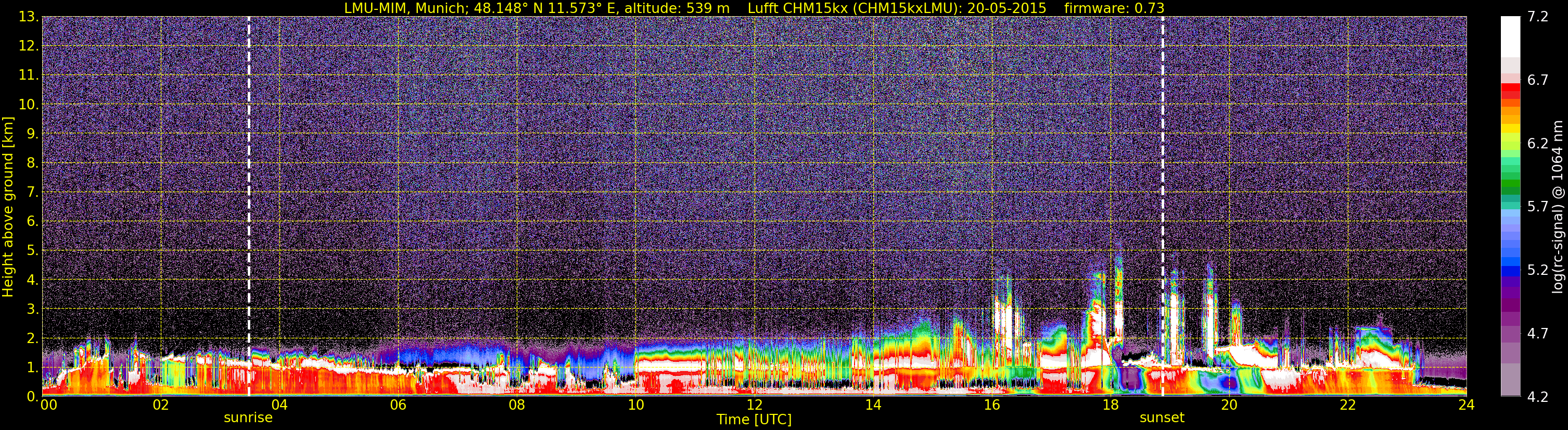1568x430 pixels.
Task: Click the '9.' height axis tick label
Action: click(32, 133)
